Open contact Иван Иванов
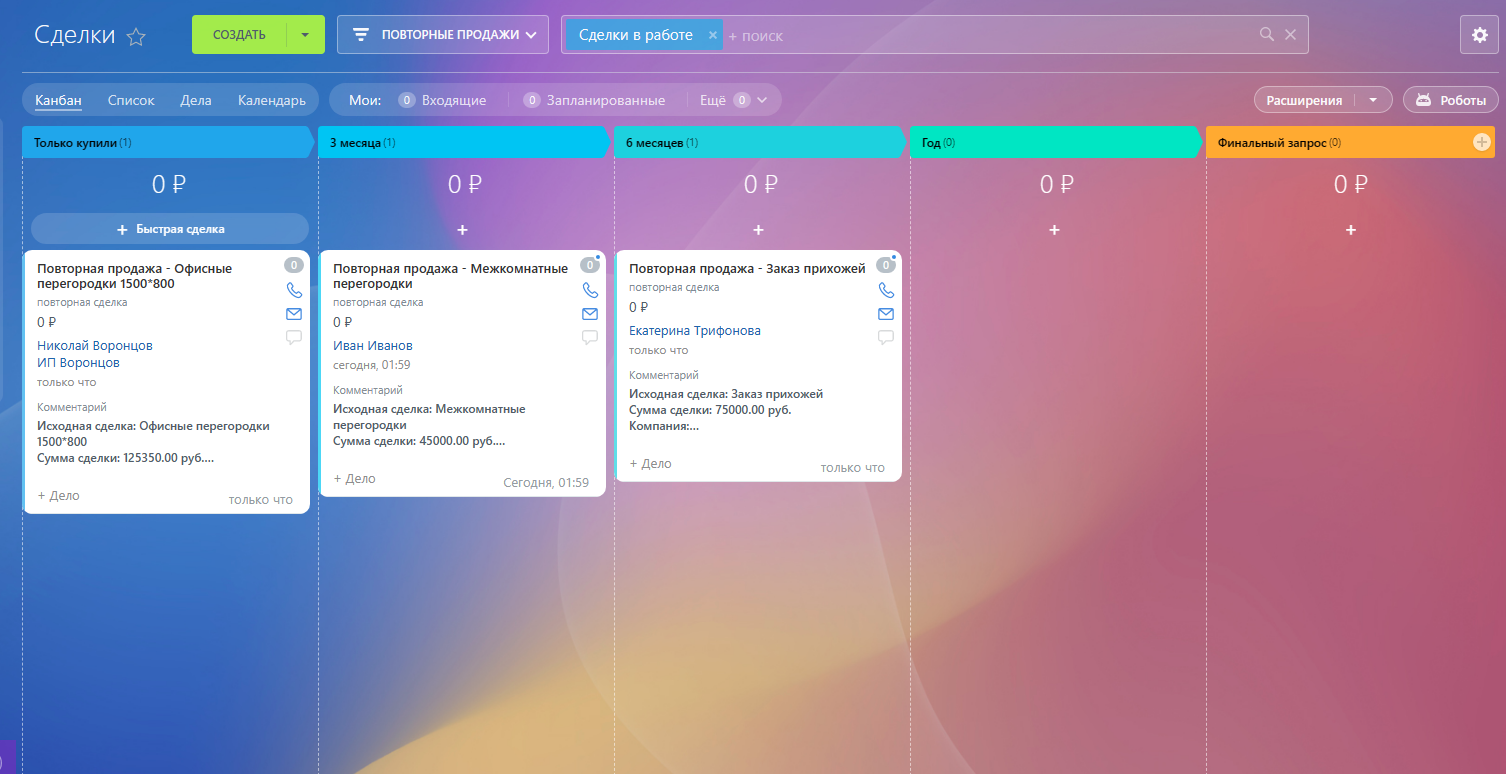This screenshot has width=1506, height=774. point(373,346)
